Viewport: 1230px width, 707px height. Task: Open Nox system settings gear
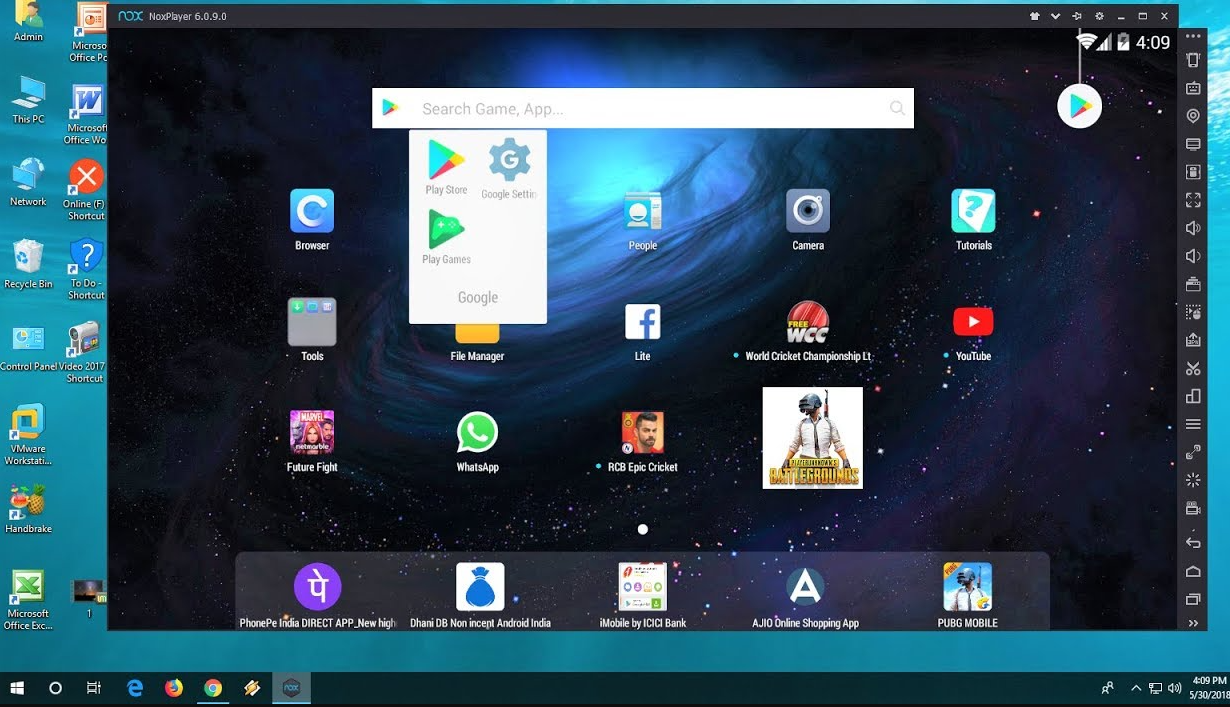pyautogui.click(x=1099, y=16)
